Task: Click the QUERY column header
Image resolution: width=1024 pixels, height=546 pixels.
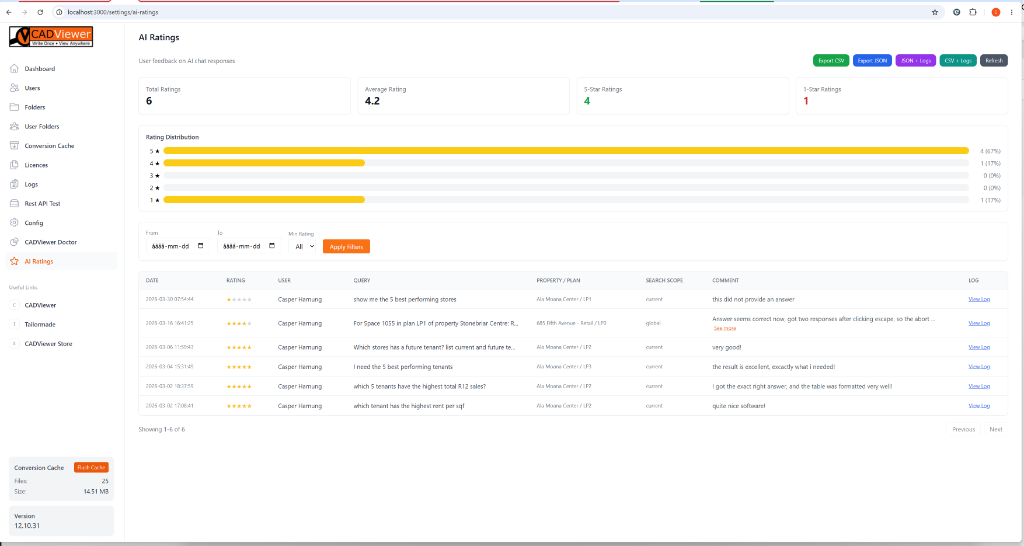Action: 362,280
